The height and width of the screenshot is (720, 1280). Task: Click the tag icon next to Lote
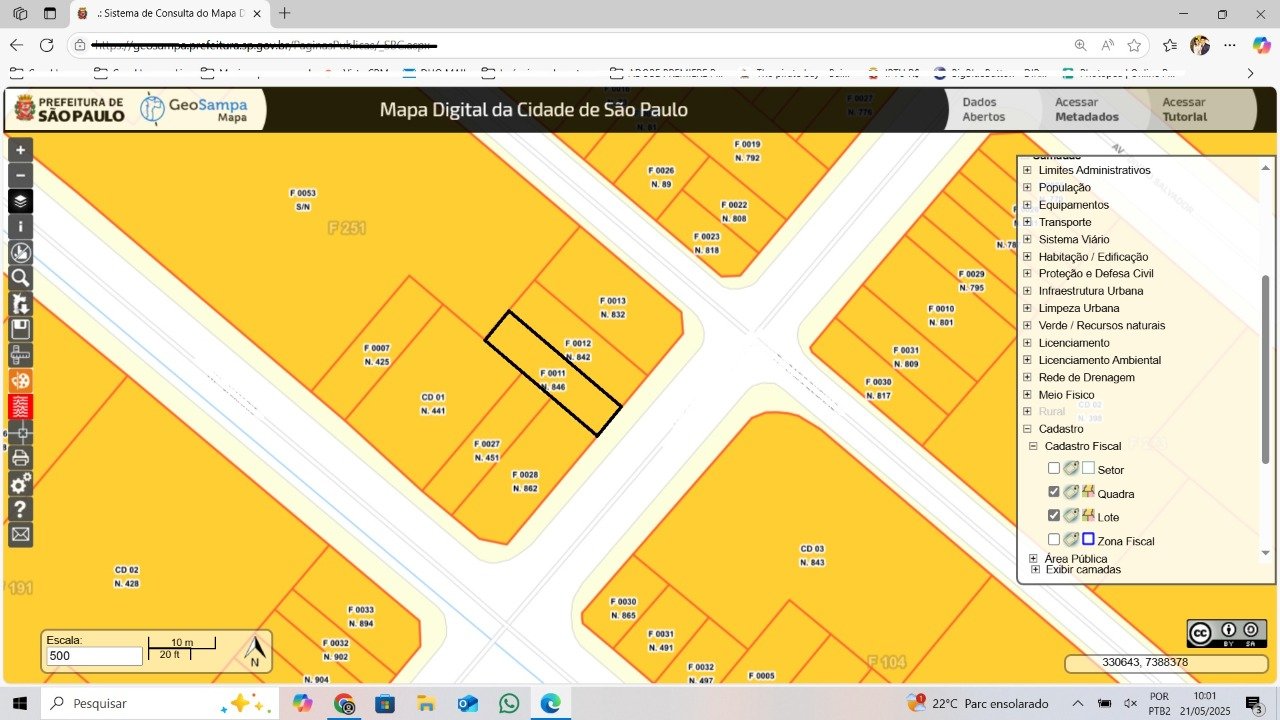pos(1070,516)
